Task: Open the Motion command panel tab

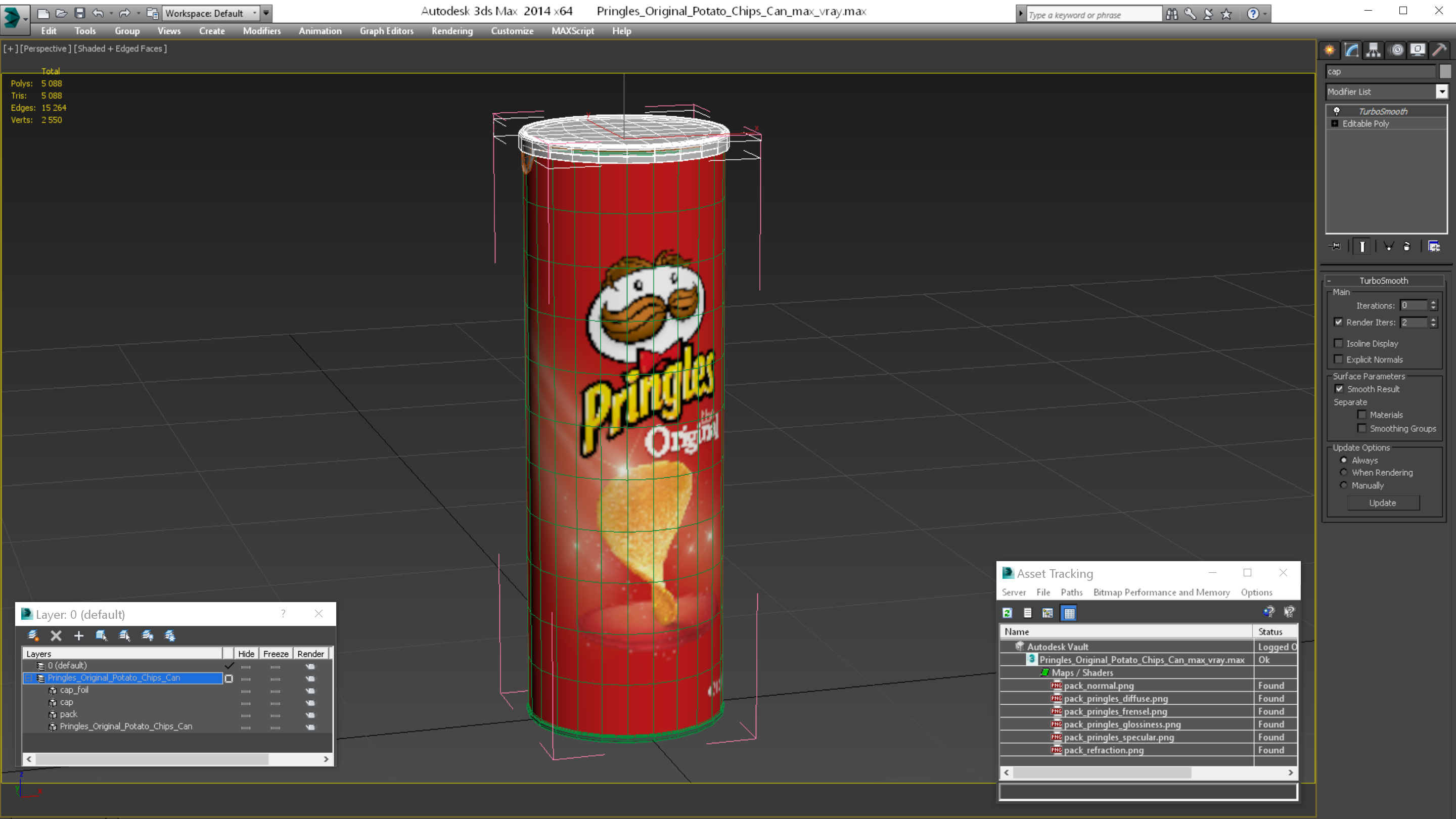Action: coord(1396,51)
